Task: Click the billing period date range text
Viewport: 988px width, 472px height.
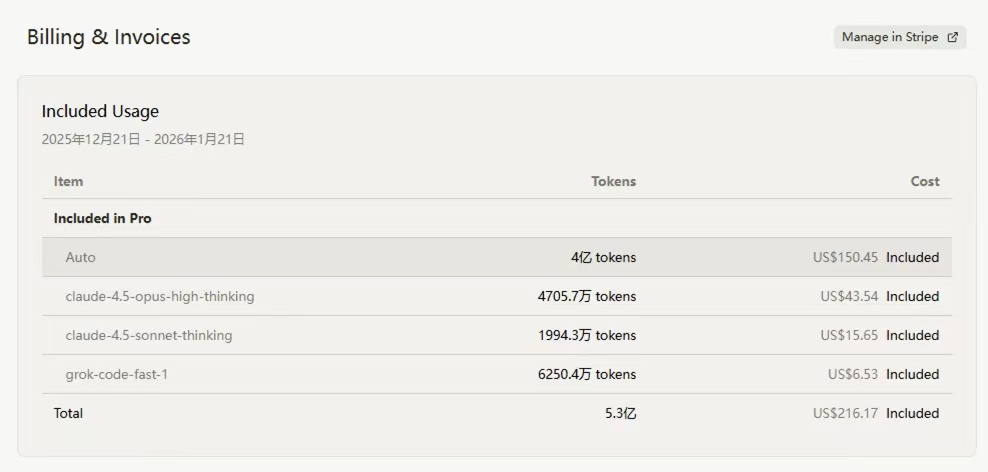Action: 143,139
